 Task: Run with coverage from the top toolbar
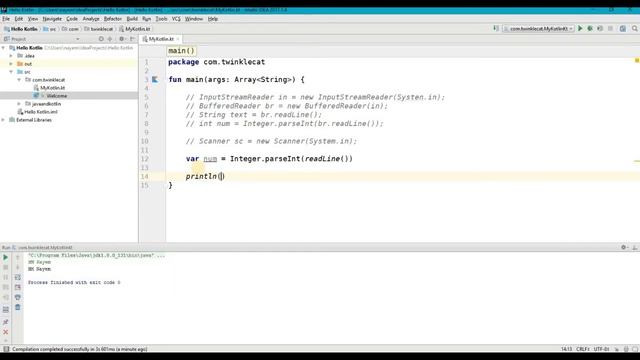(600, 29)
